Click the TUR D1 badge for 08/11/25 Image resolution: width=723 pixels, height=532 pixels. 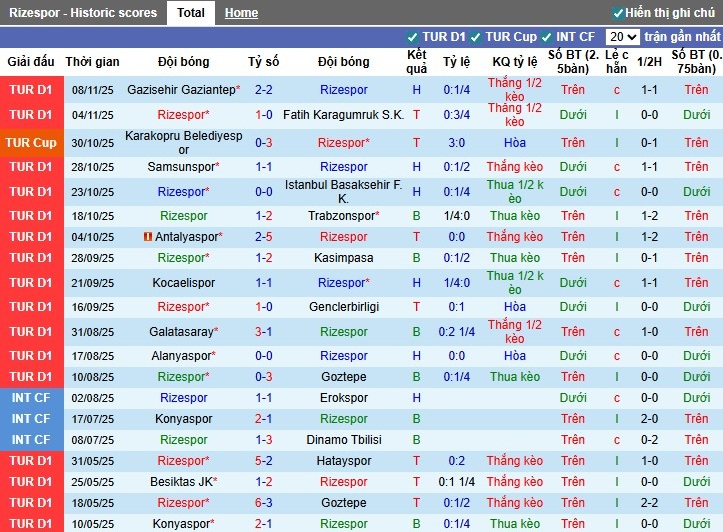(x=31, y=90)
